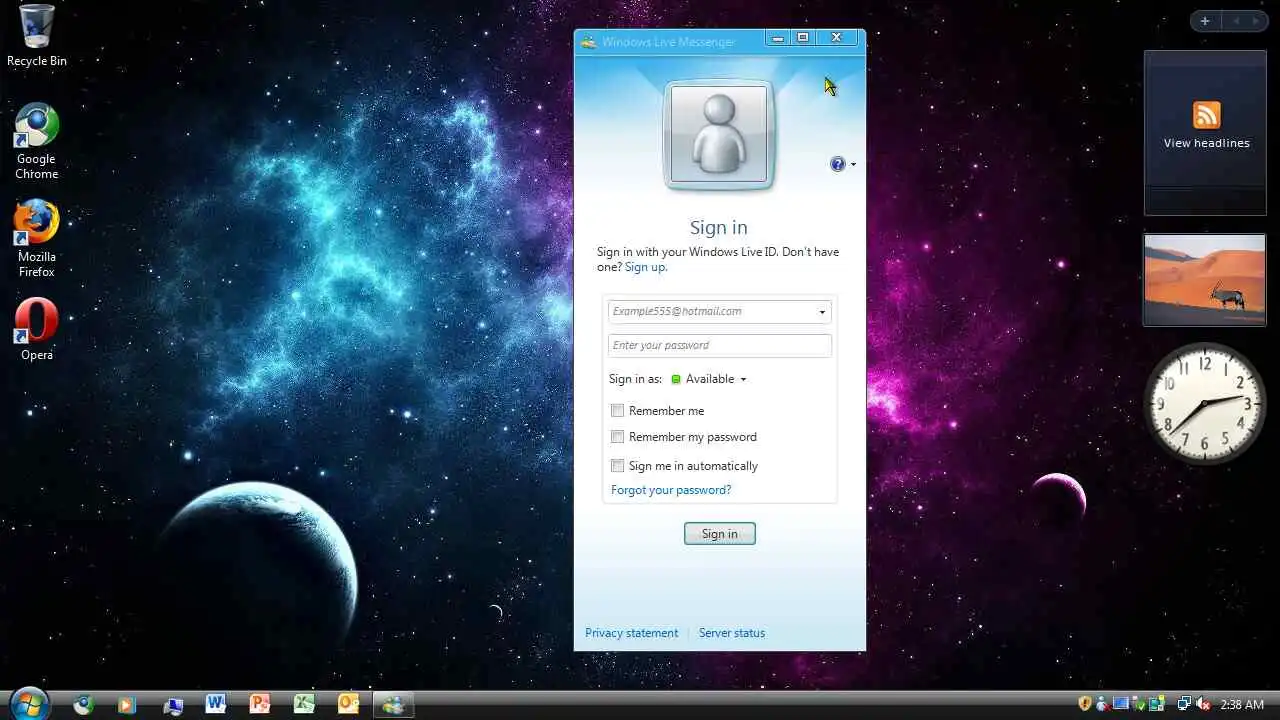Image resolution: width=1280 pixels, height=720 pixels.
Task: Open the email address dropdown arrow
Action: (822, 312)
